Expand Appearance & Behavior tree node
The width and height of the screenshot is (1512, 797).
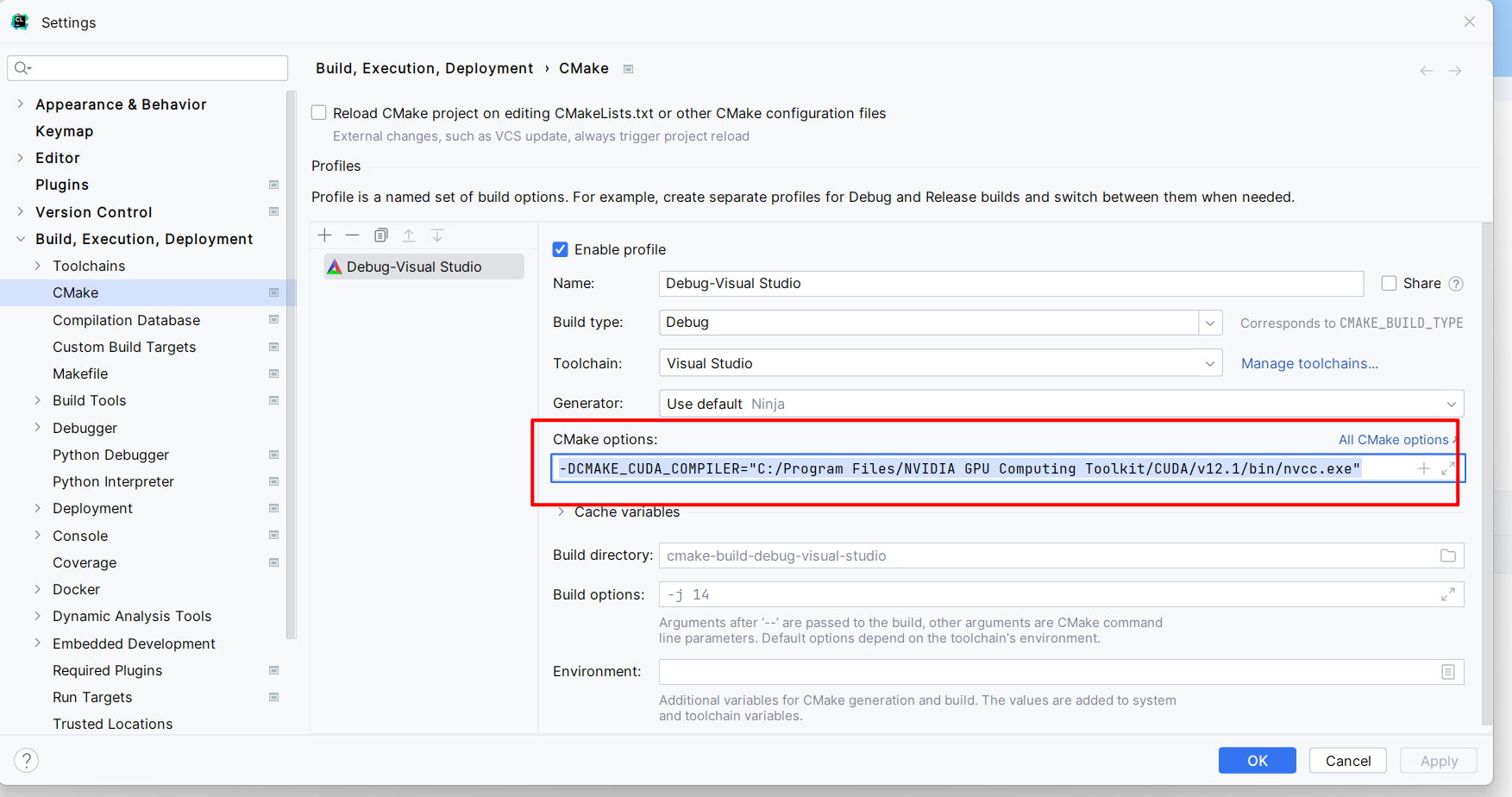point(21,104)
